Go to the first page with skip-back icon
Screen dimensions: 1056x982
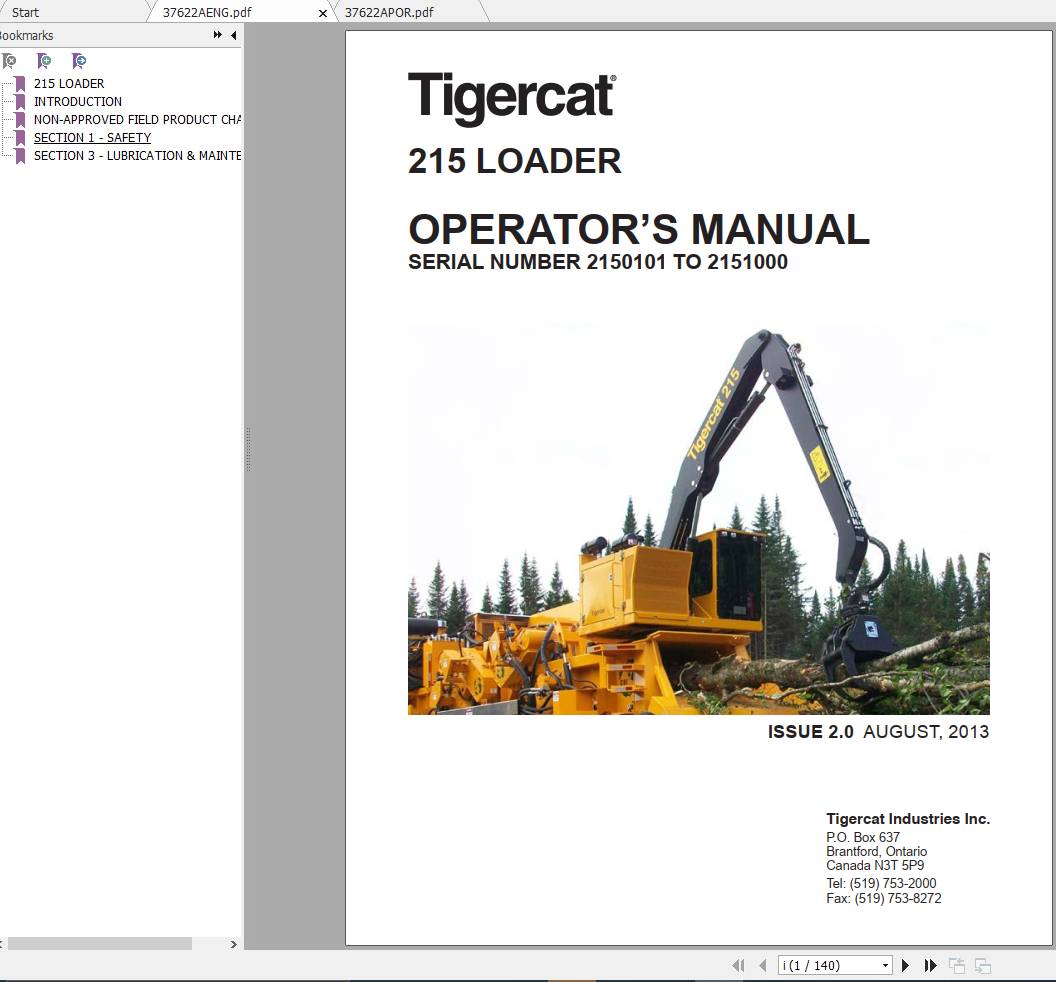(739, 965)
